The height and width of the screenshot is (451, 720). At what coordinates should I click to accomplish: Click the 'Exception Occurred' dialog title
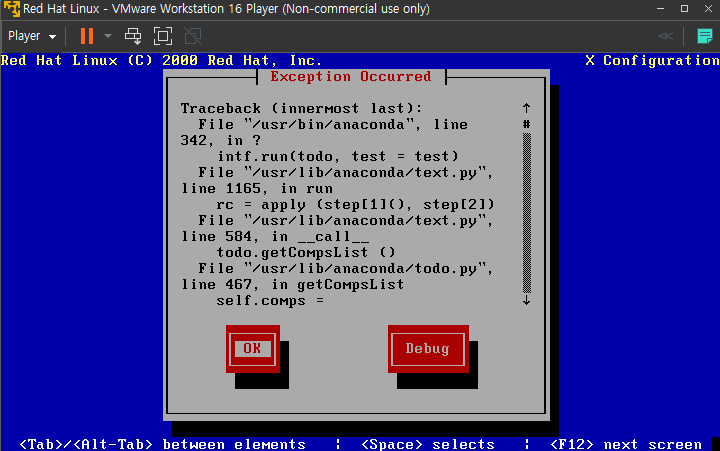tap(351, 77)
